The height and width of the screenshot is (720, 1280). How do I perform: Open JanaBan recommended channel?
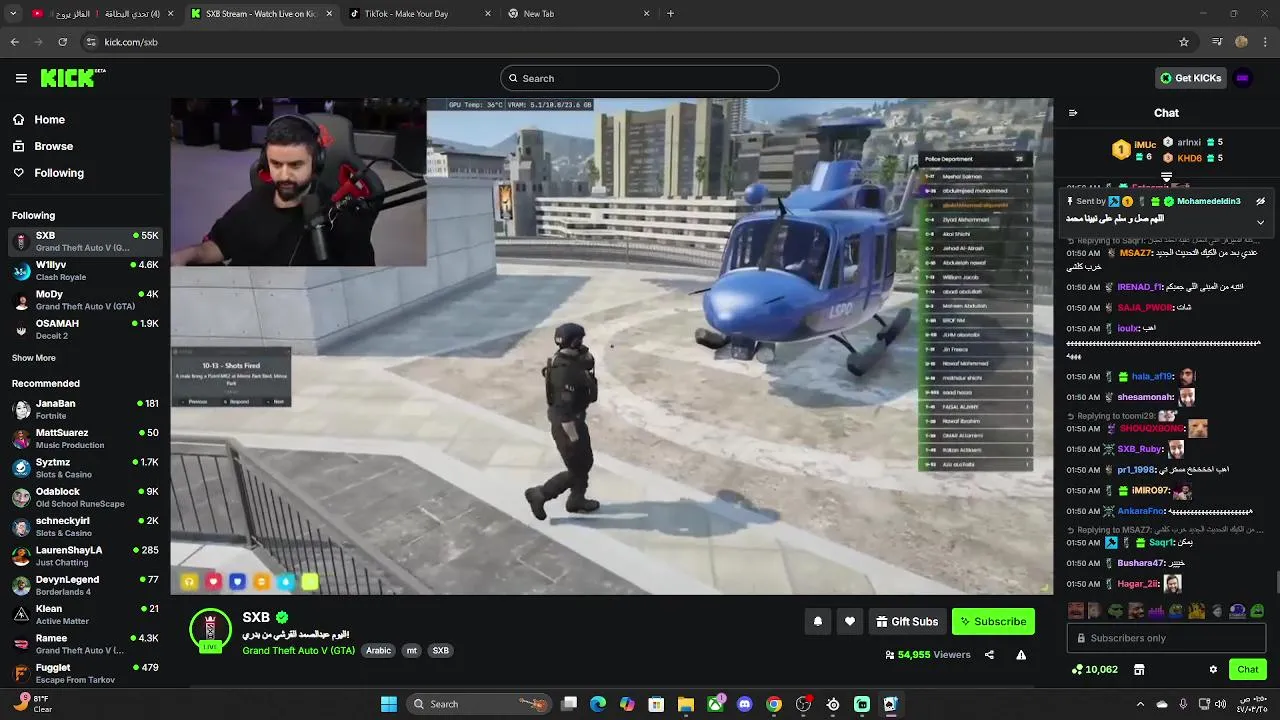(85, 409)
